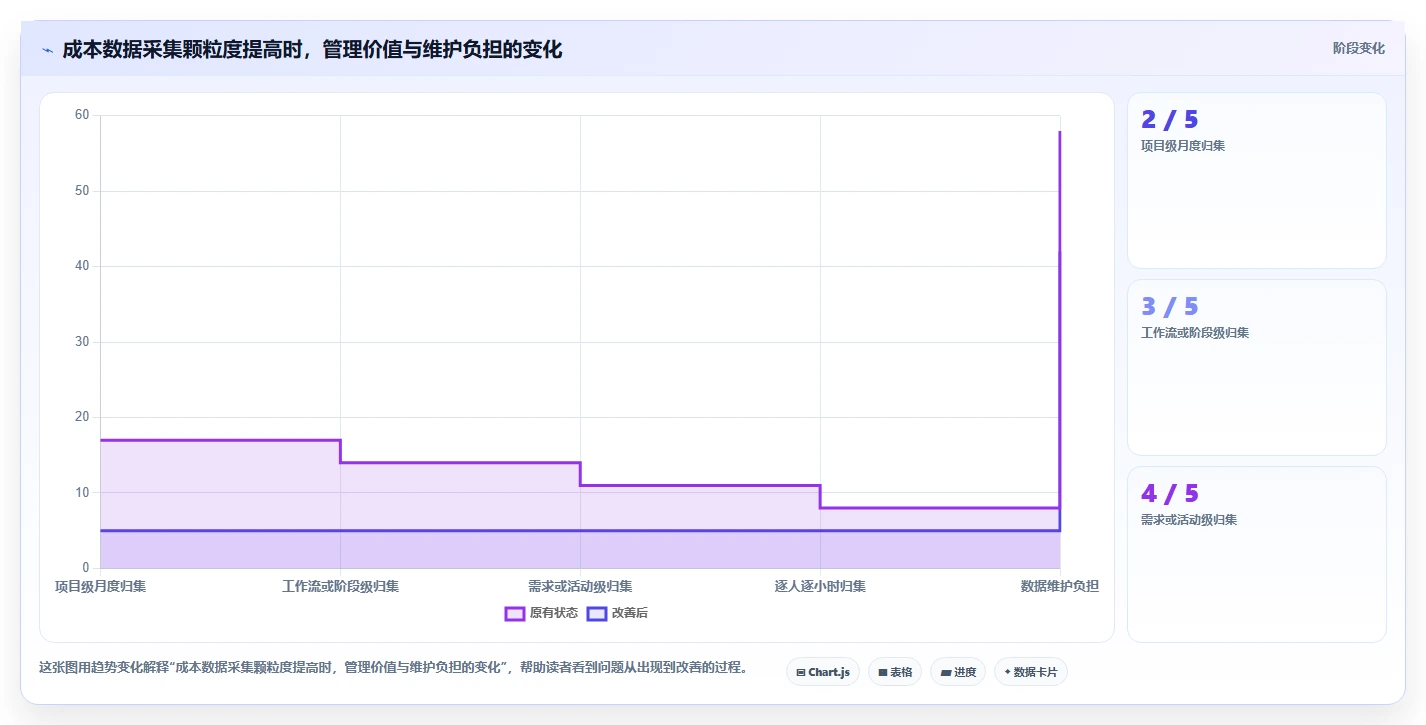1426x725 pixels.
Task: Toggle the 改善后 legend entry
Action: pos(617,613)
